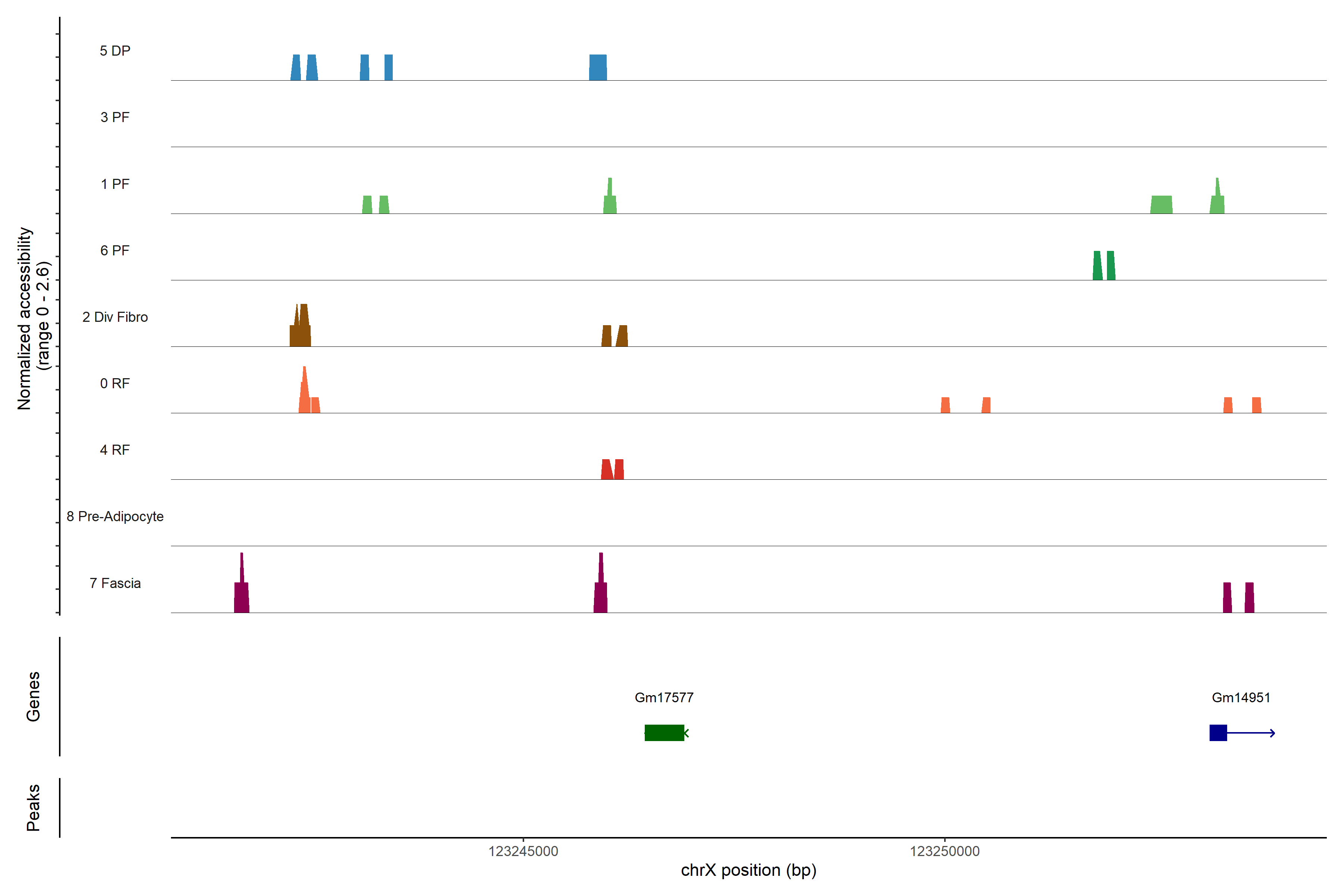1344x896 pixels.
Task: Click the 3 PF track label
Action: (x=115, y=117)
